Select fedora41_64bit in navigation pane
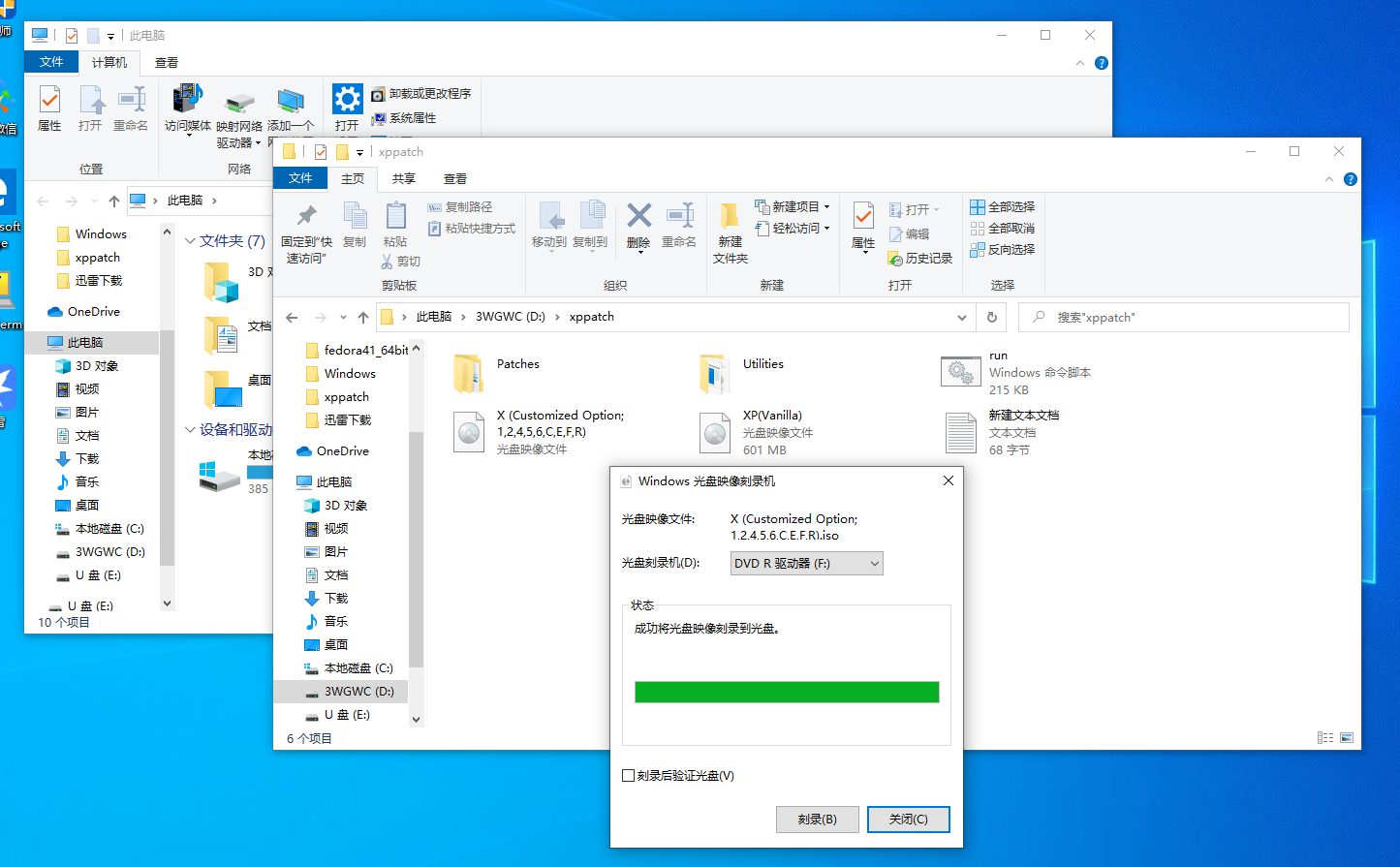Screen dimensions: 1400x867 point(356,350)
